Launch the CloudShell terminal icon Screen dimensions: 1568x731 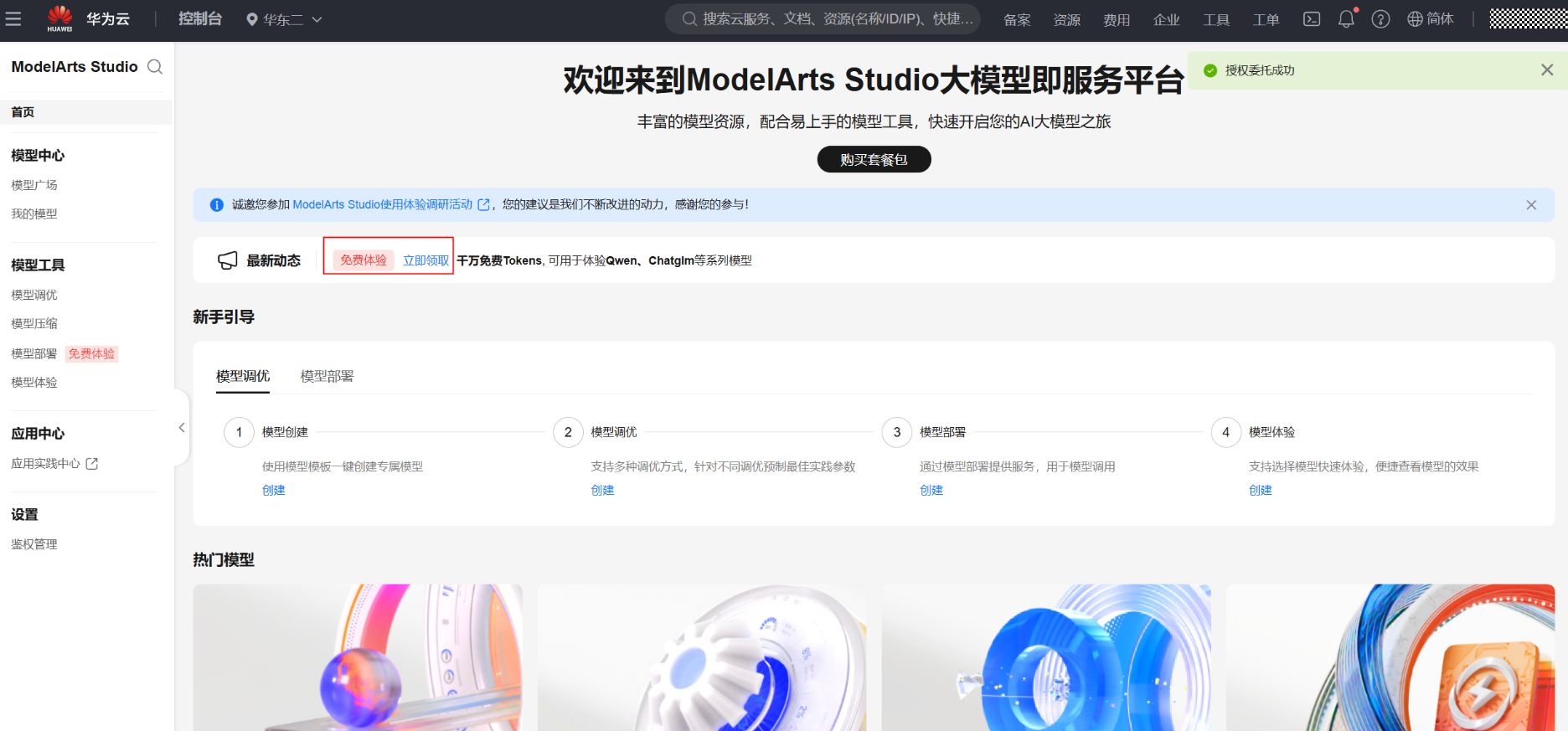[1312, 19]
